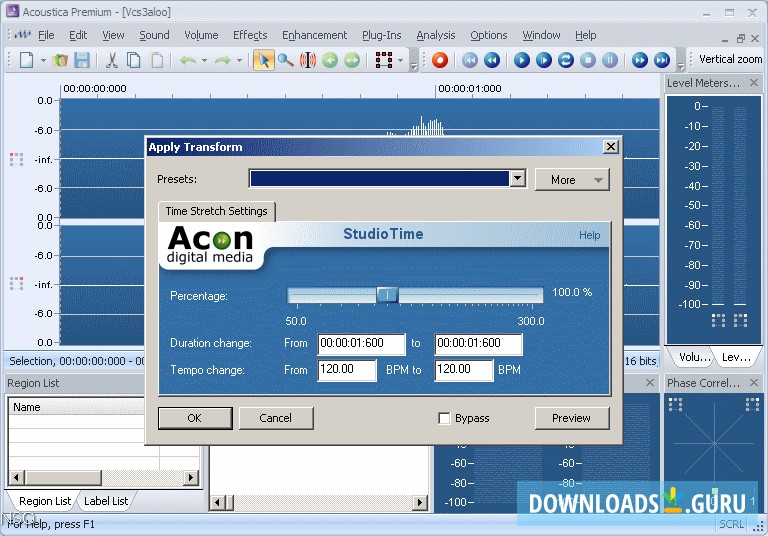768x536 pixels.
Task: Click the green left arrow icon
Action: [x=330, y=60]
